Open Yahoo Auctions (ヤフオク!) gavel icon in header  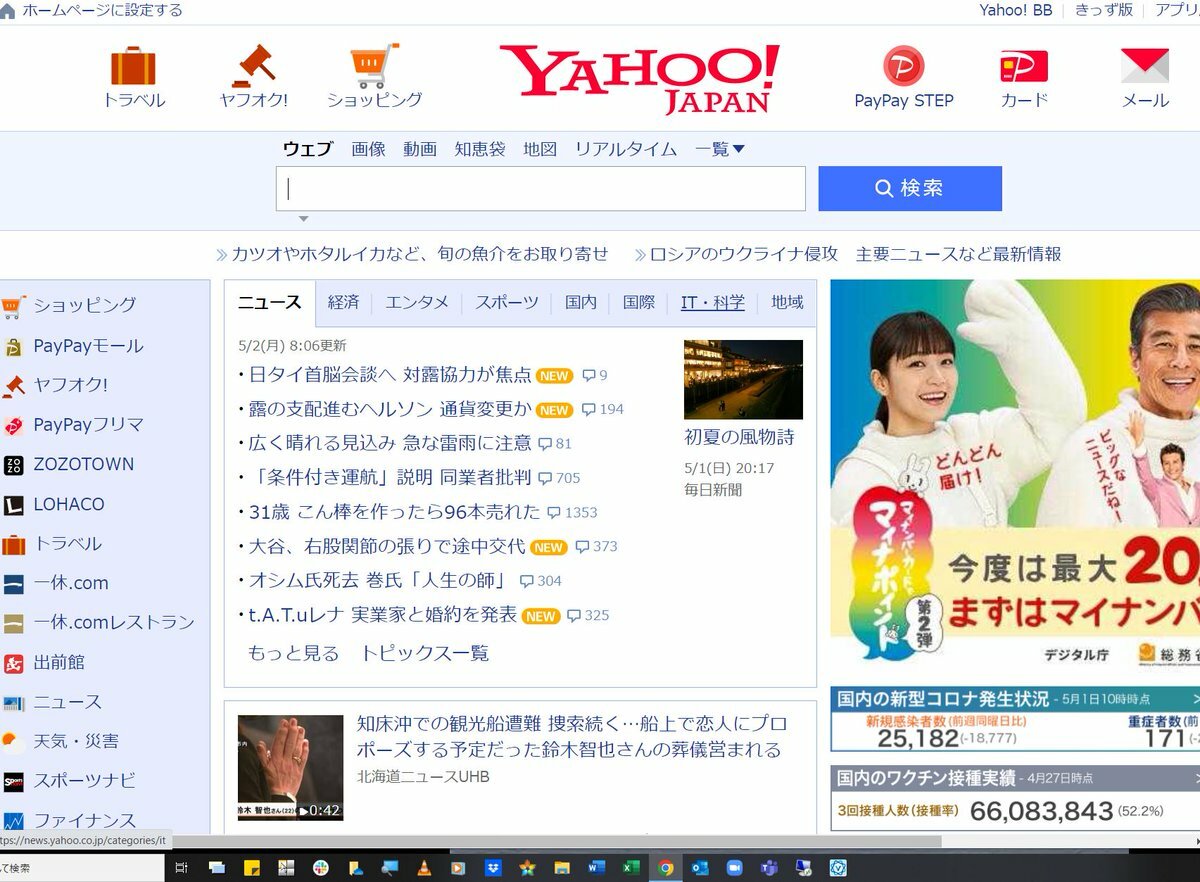click(253, 65)
